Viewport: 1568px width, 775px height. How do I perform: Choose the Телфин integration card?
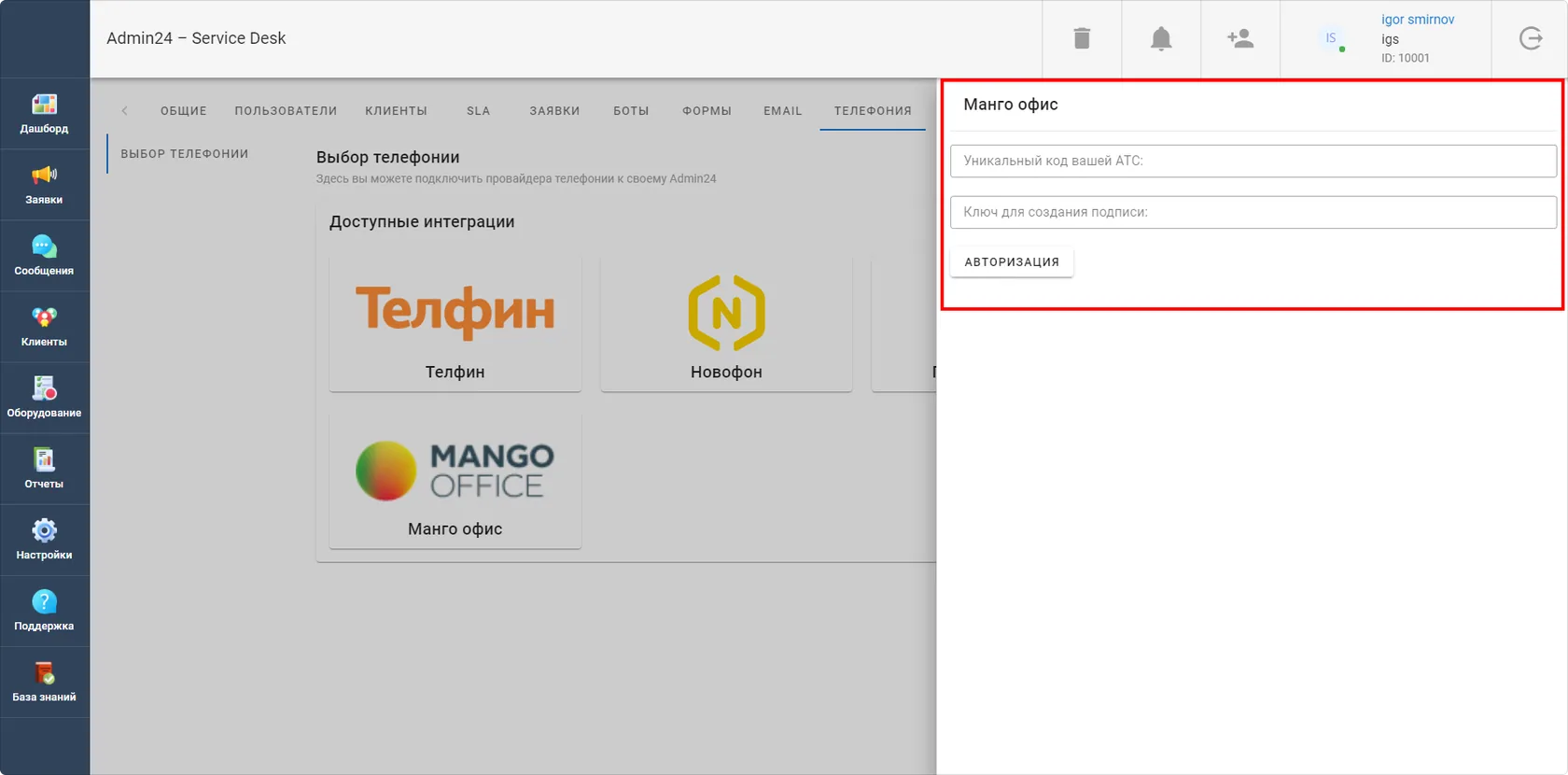pyautogui.click(x=455, y=325)
